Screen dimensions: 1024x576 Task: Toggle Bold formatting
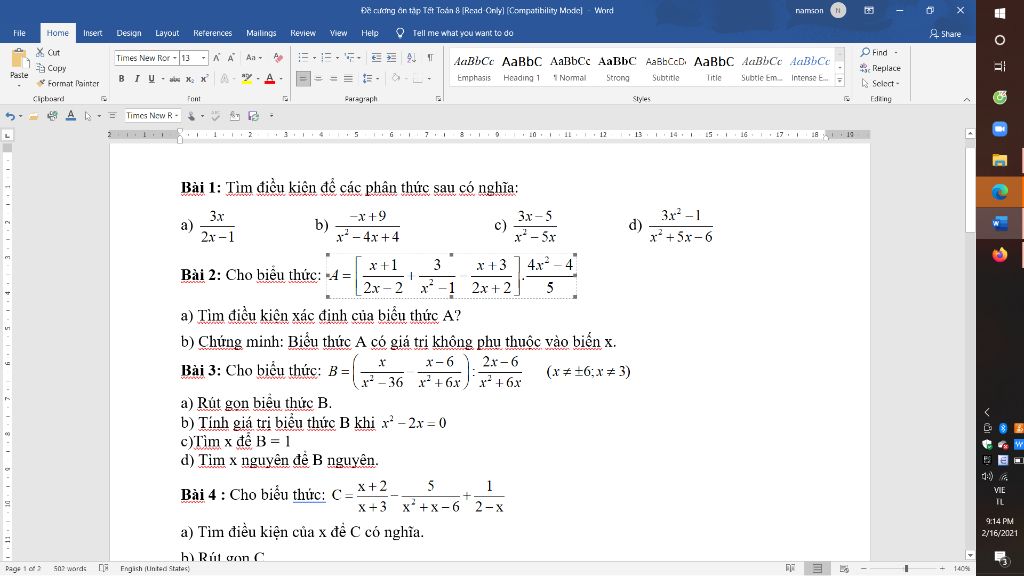(121, 79)
